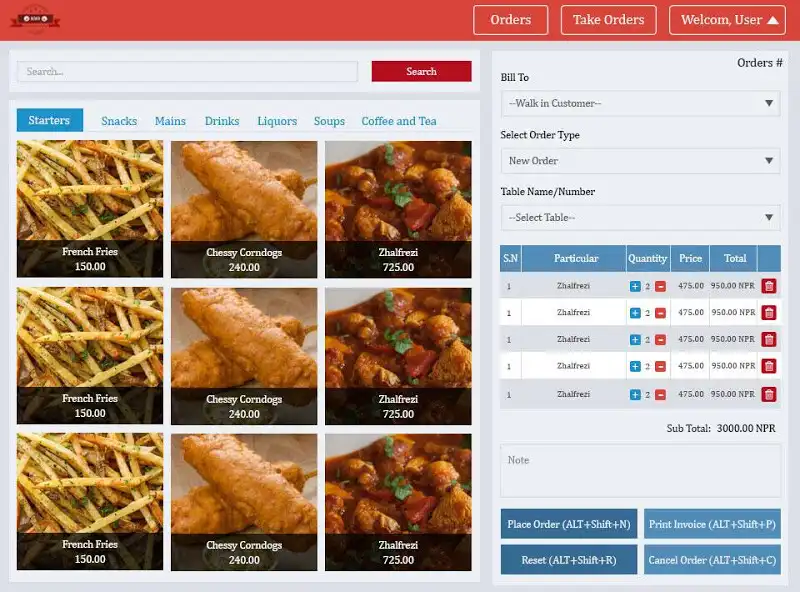Click the Place Order button
Screen dimensions: 800x592
point(568,524)
